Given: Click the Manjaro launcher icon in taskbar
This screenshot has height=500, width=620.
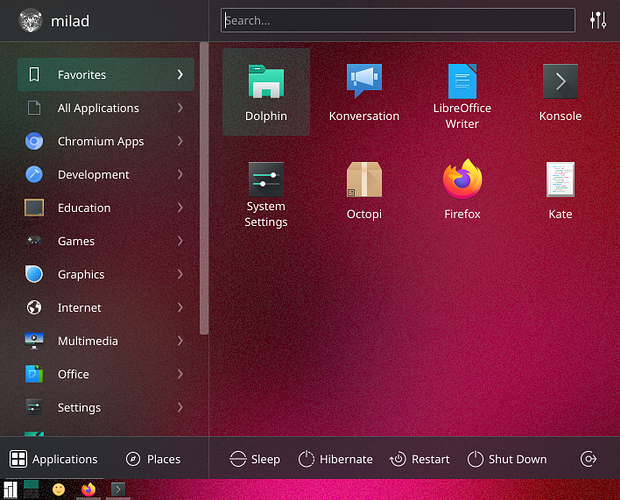Looking at the screenshot, I should pyautogui.click(x=10, y=490).
